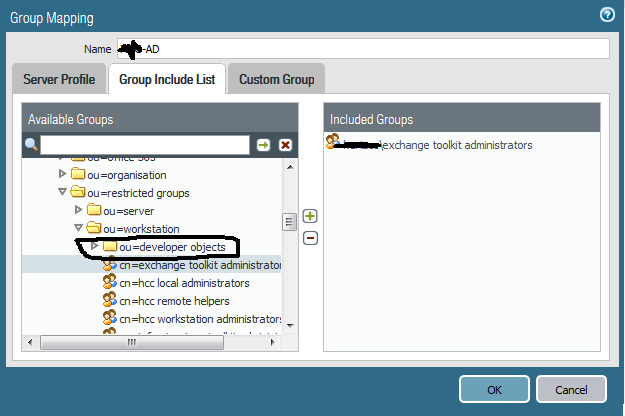Select 'cn=hcc remote helpers' text

coord(174,301)
